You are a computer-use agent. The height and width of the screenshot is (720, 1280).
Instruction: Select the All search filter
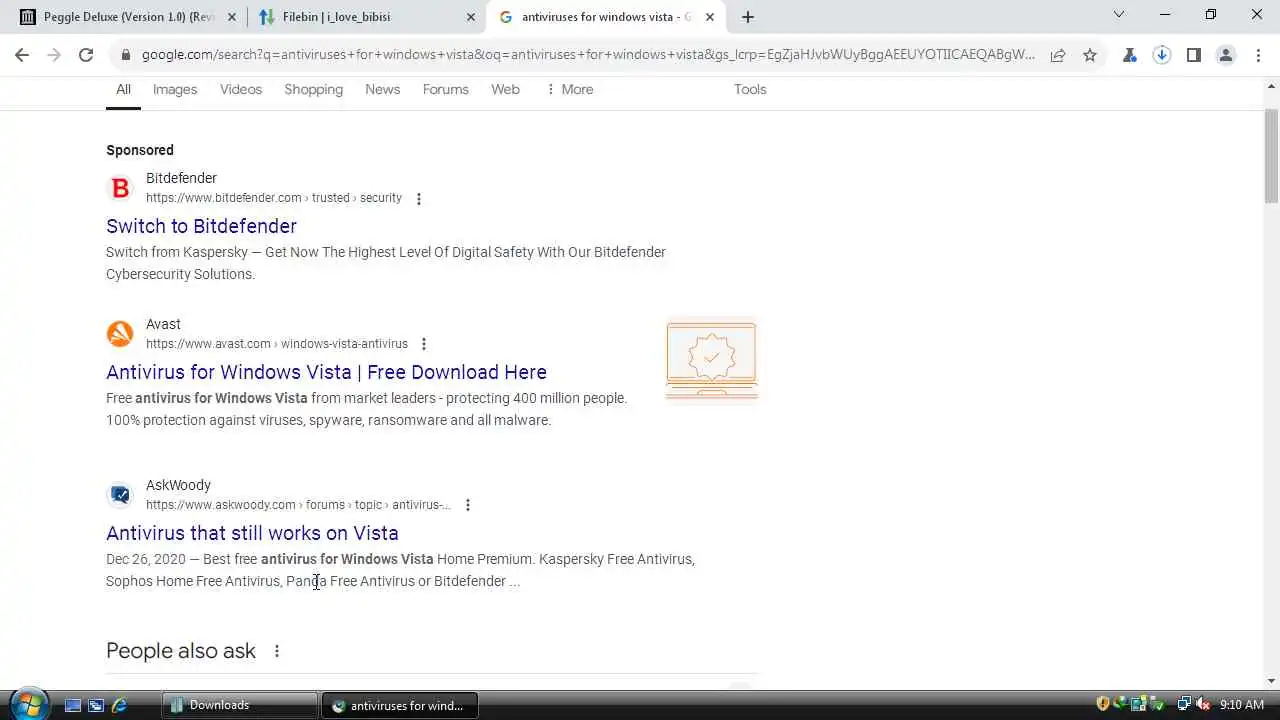point(123,89)
